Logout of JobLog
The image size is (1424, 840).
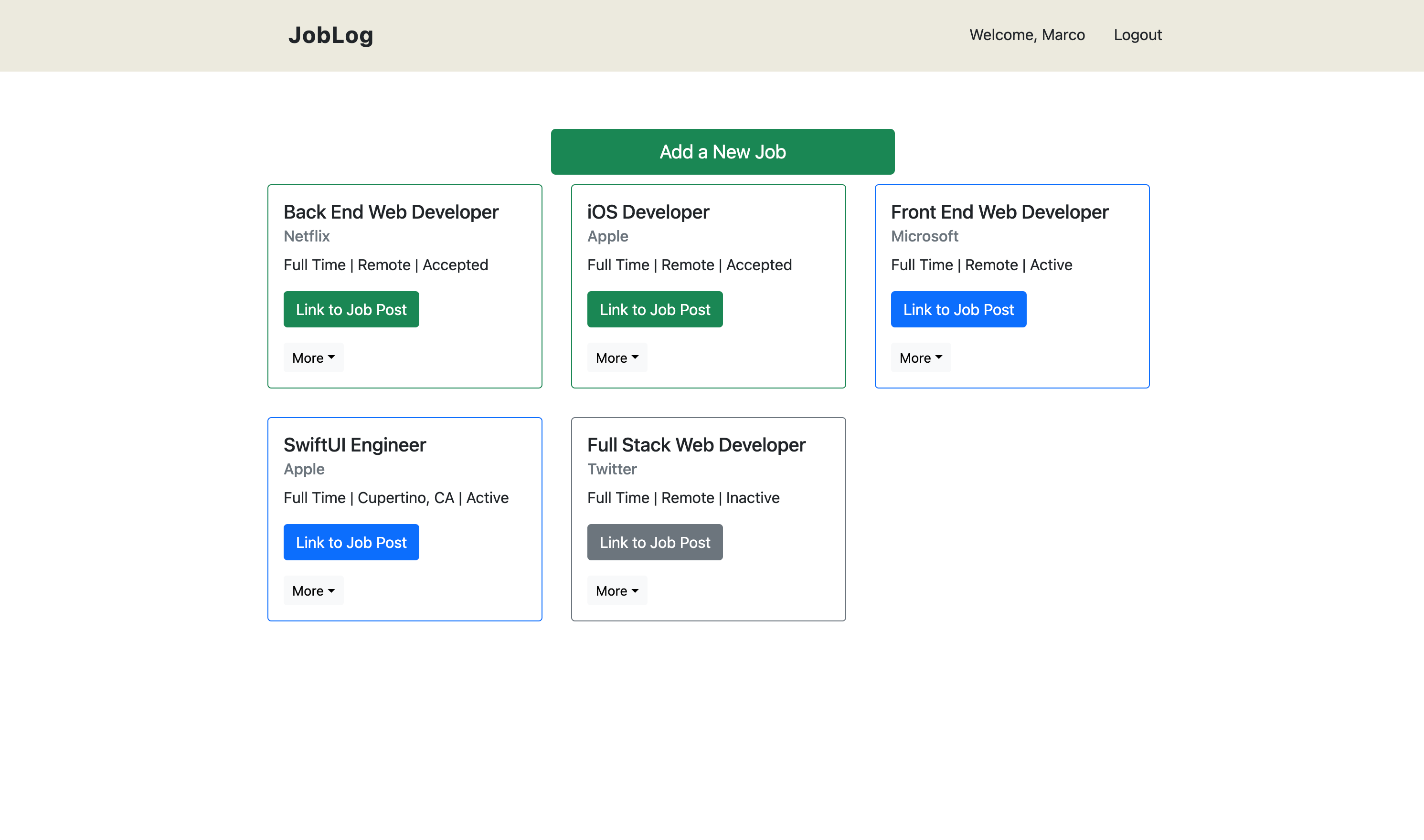(x=1137, y=34)
